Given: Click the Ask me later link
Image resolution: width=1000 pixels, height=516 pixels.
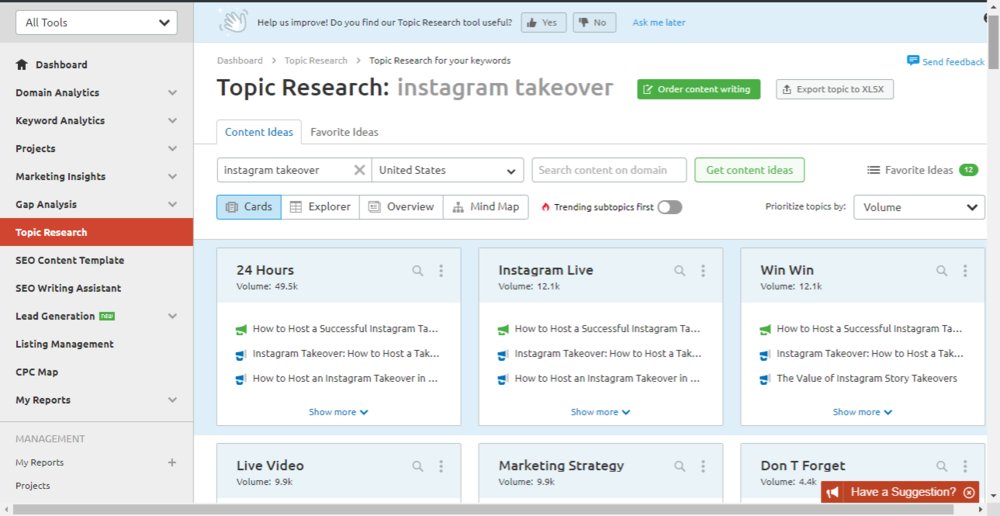Looking at the screenshot, I should tap(659, 22).
